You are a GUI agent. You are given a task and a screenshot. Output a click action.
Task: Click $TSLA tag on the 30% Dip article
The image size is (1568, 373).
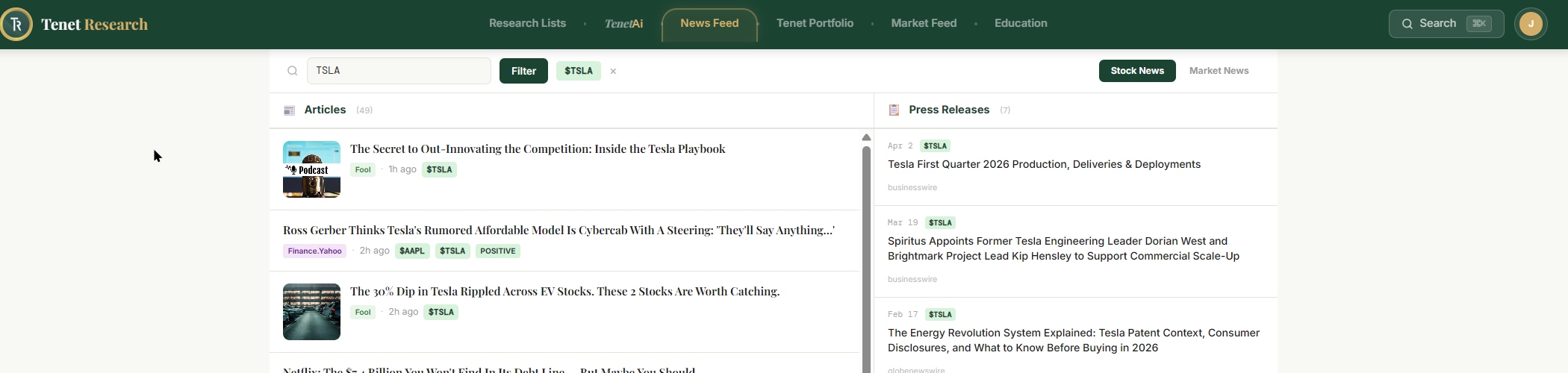tap(441, 313)
